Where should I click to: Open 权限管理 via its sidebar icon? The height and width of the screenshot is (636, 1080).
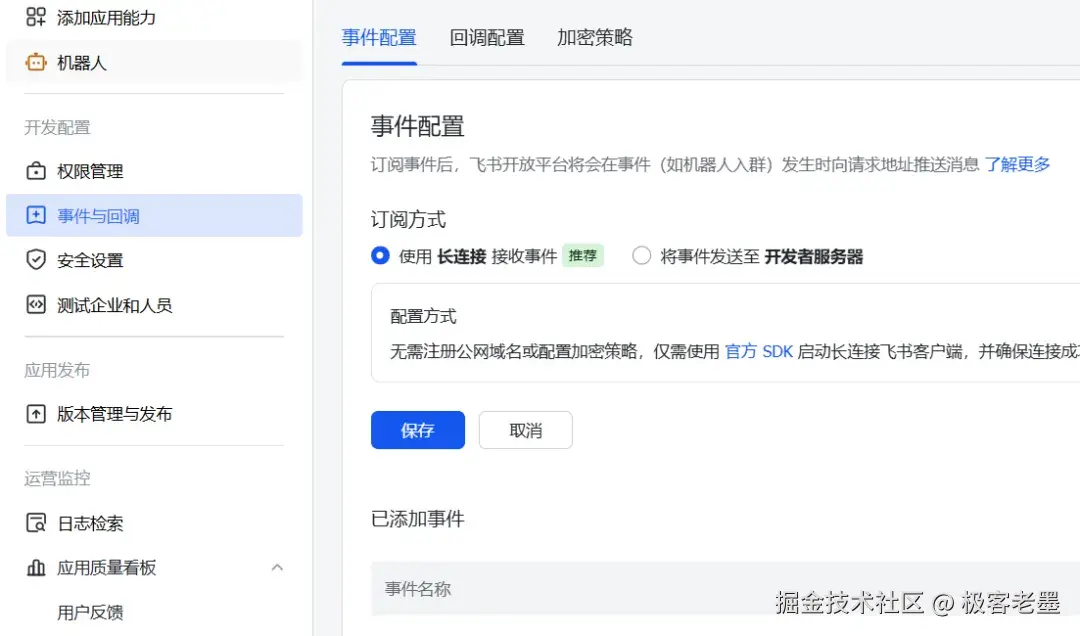point(34,171)
